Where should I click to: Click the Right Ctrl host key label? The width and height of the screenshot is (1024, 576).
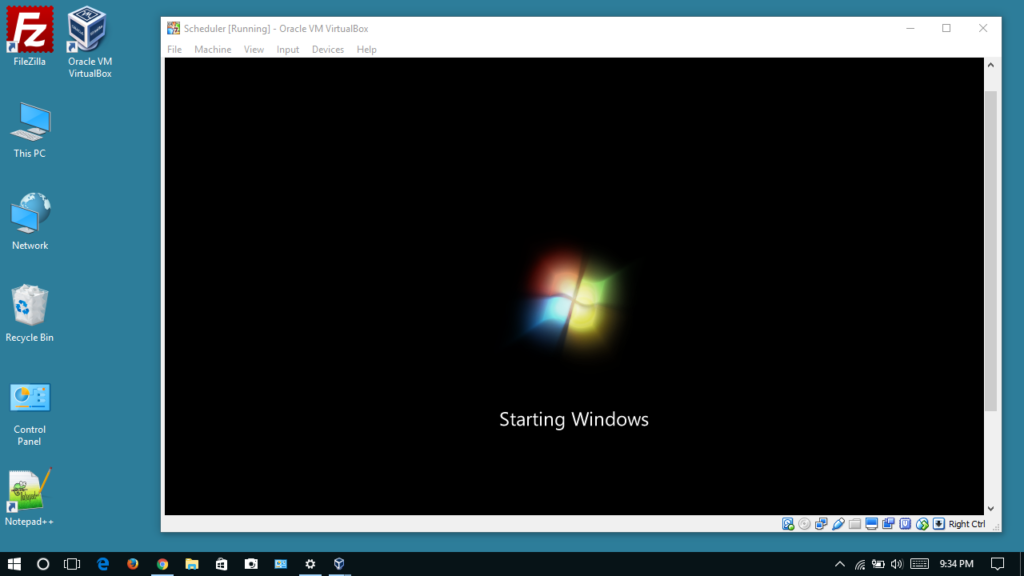point(967,524)
